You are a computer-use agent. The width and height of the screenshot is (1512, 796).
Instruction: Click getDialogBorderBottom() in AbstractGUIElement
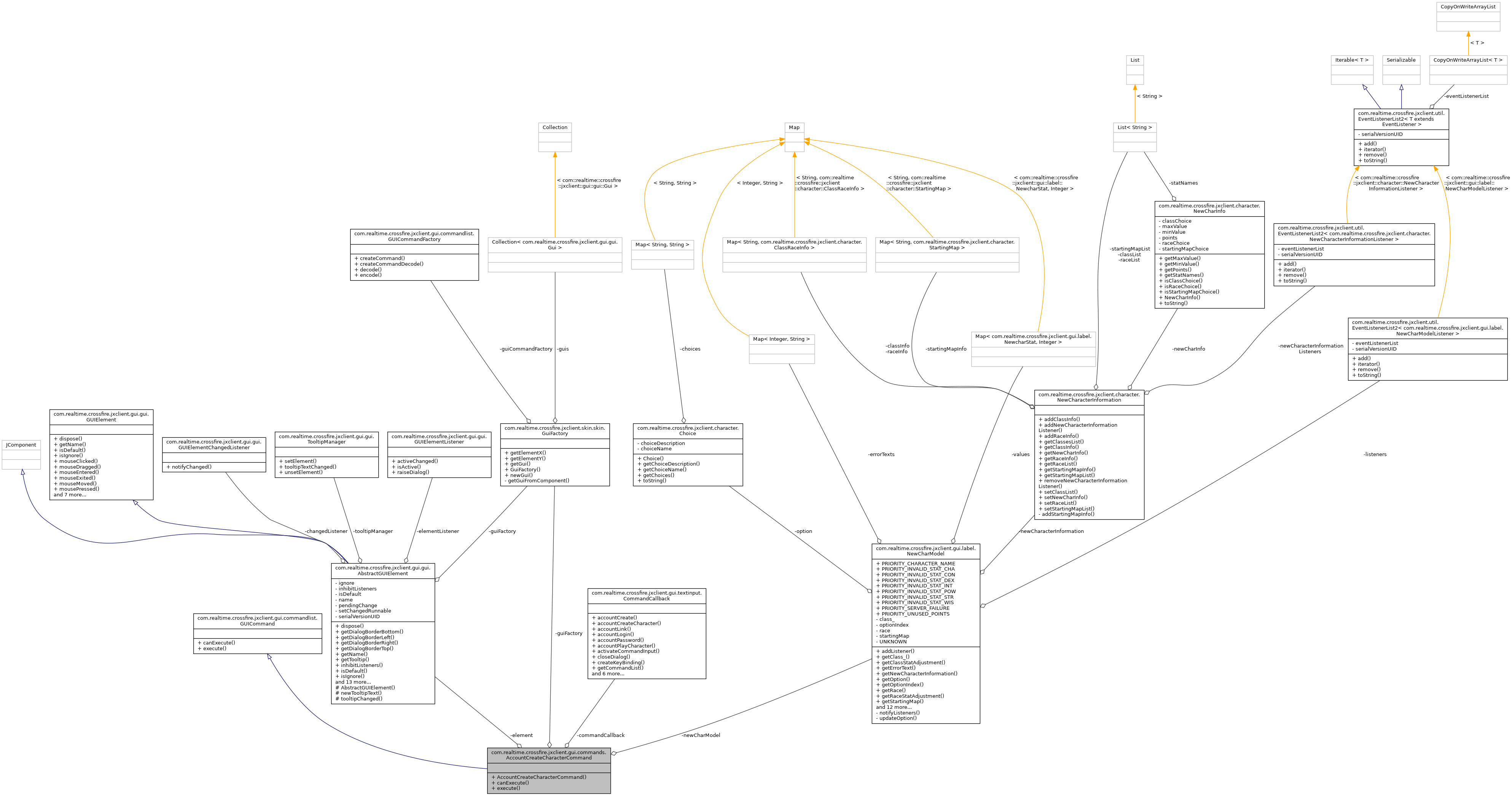[369, 632]
